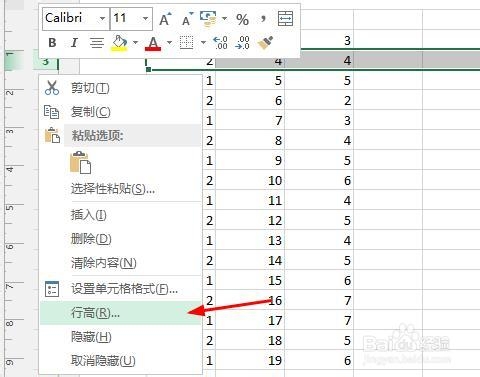Choose 复制(C) from context menu
Viewport: 480px width, 377px height.
[x=121, y=112]
